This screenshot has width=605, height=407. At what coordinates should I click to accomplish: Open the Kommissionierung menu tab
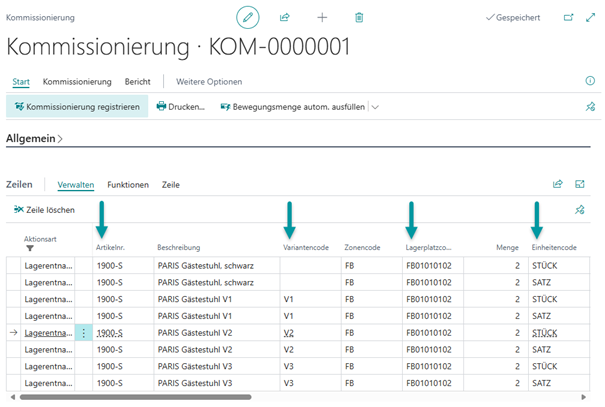[x=77, y=81]
